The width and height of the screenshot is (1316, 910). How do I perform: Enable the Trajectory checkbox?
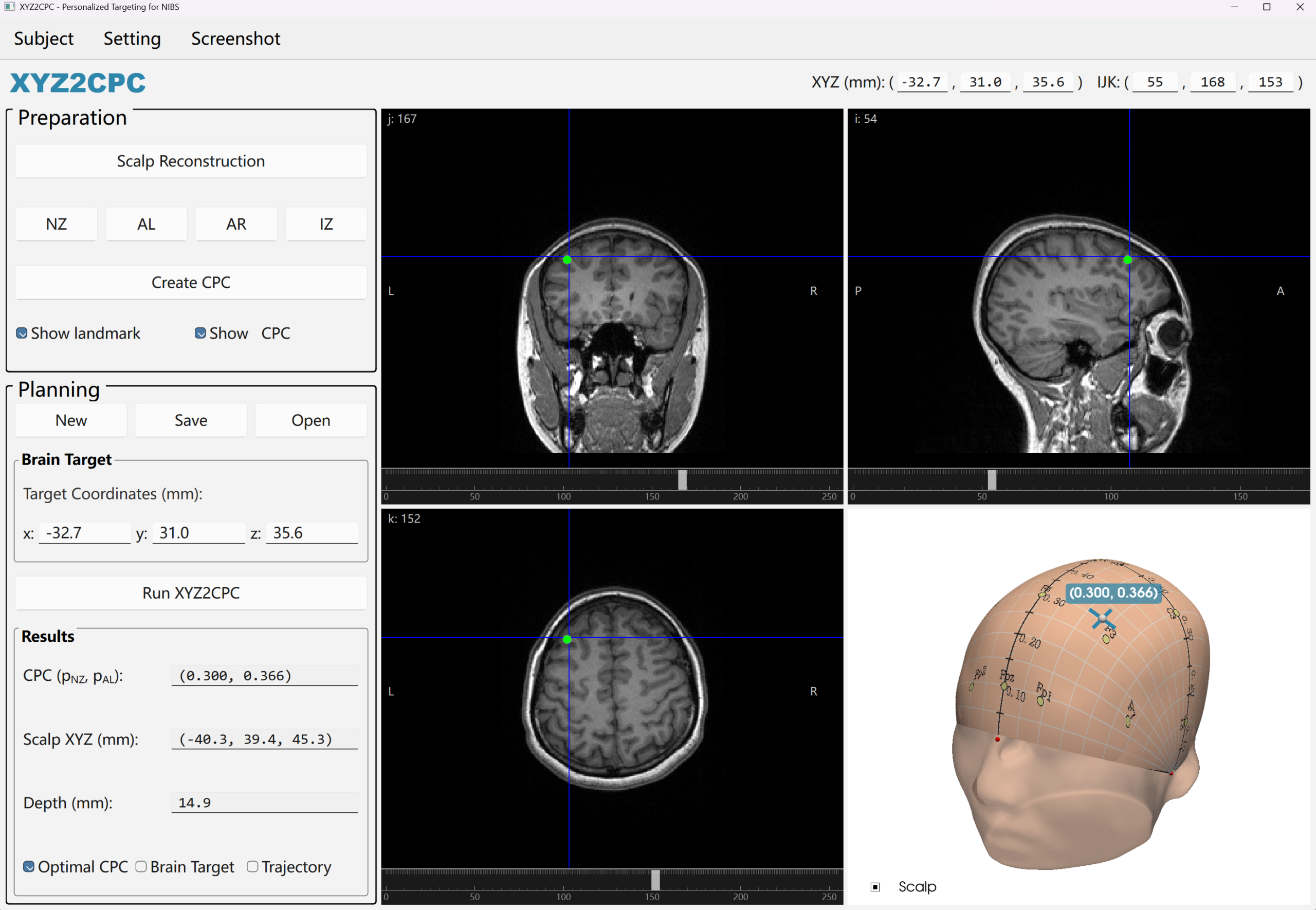252,867
